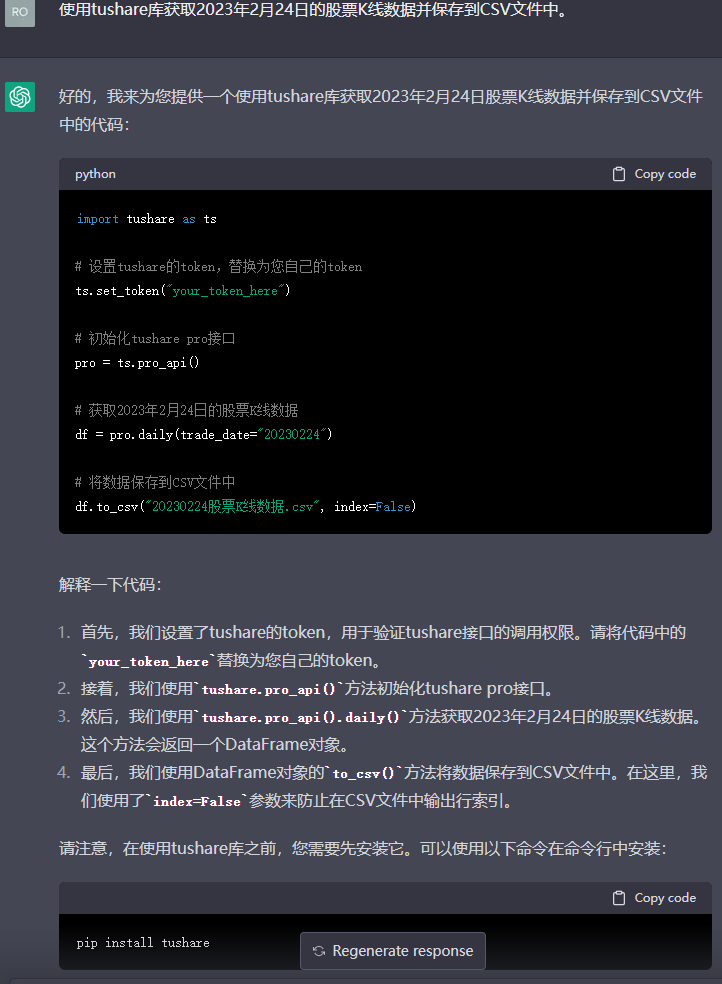
Task: Click the 'import tushare as ts' code line
Action: [147, 219]
